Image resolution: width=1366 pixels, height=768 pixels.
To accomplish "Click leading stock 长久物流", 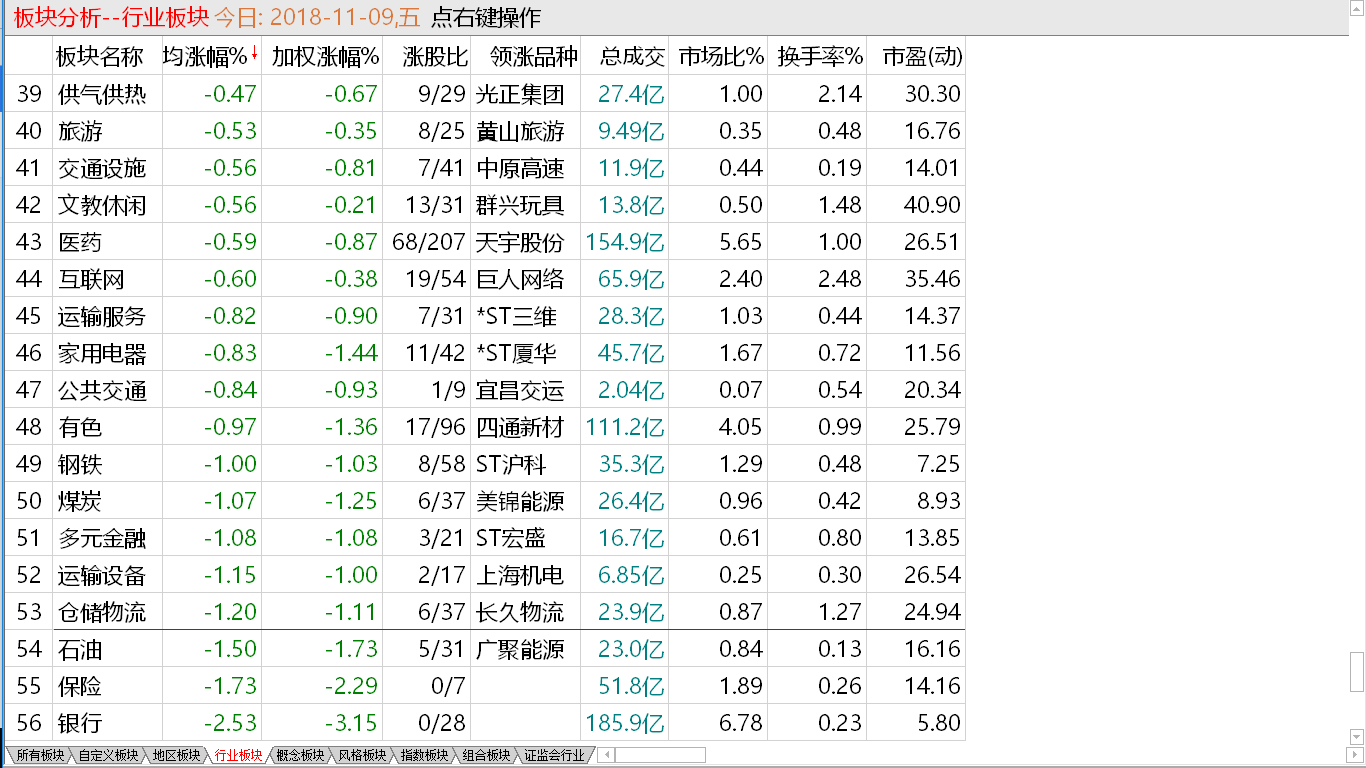I will pos(520,612).
